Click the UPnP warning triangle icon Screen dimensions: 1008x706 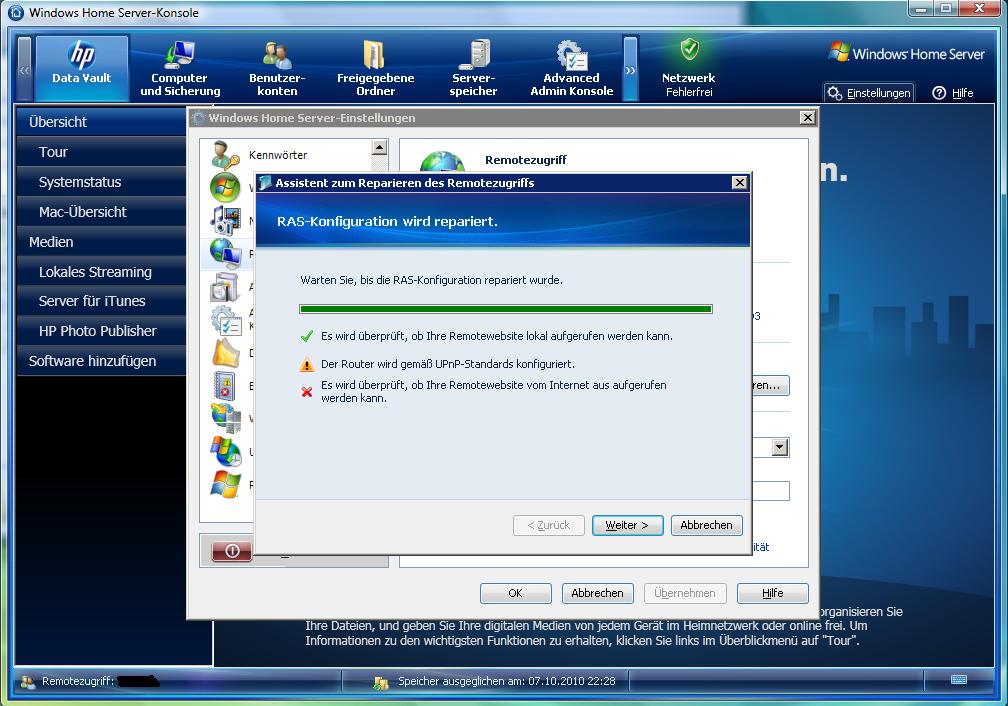(x=307, y=365)
